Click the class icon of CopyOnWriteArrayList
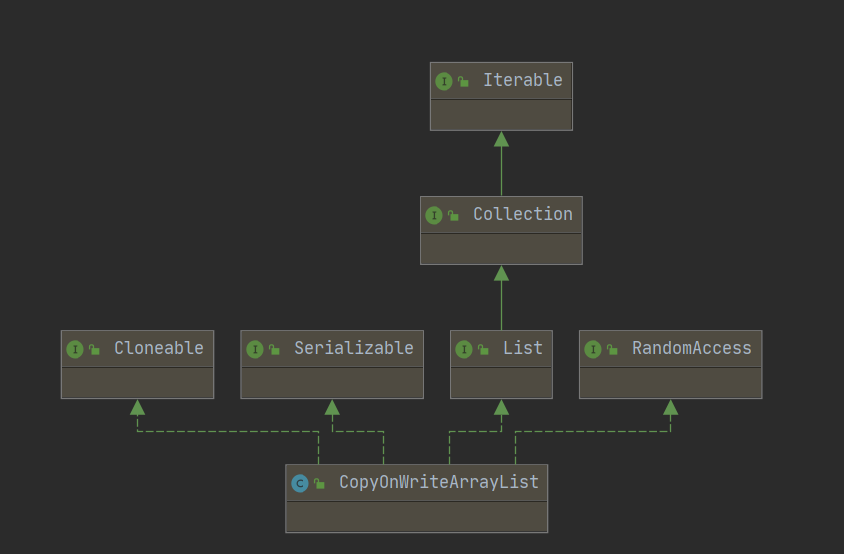The width and height of the screenshot is (844, 554). tap(300, 483)
